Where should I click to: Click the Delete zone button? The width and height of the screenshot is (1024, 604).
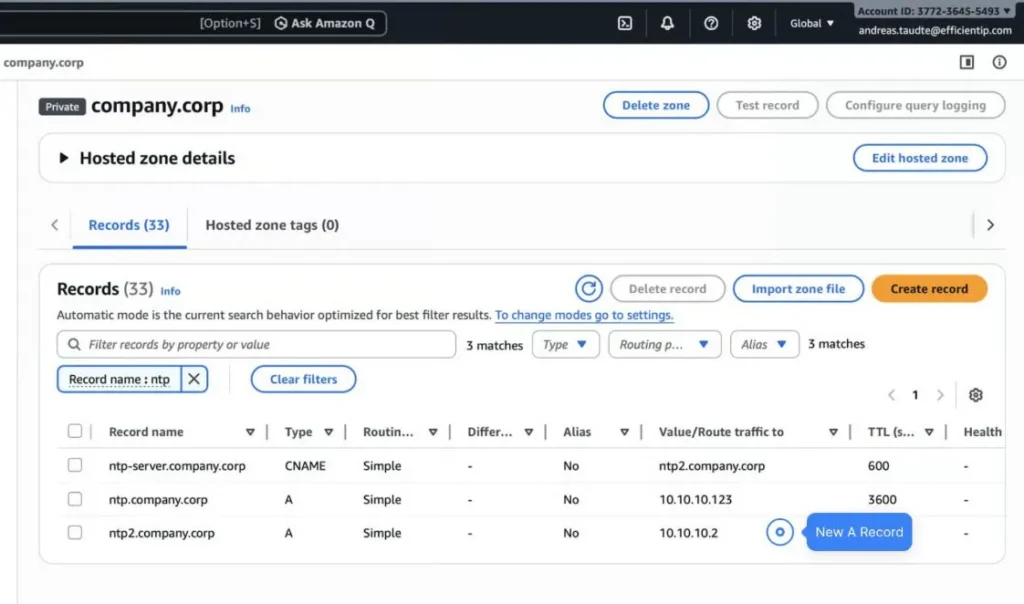(x=656, y=105)
